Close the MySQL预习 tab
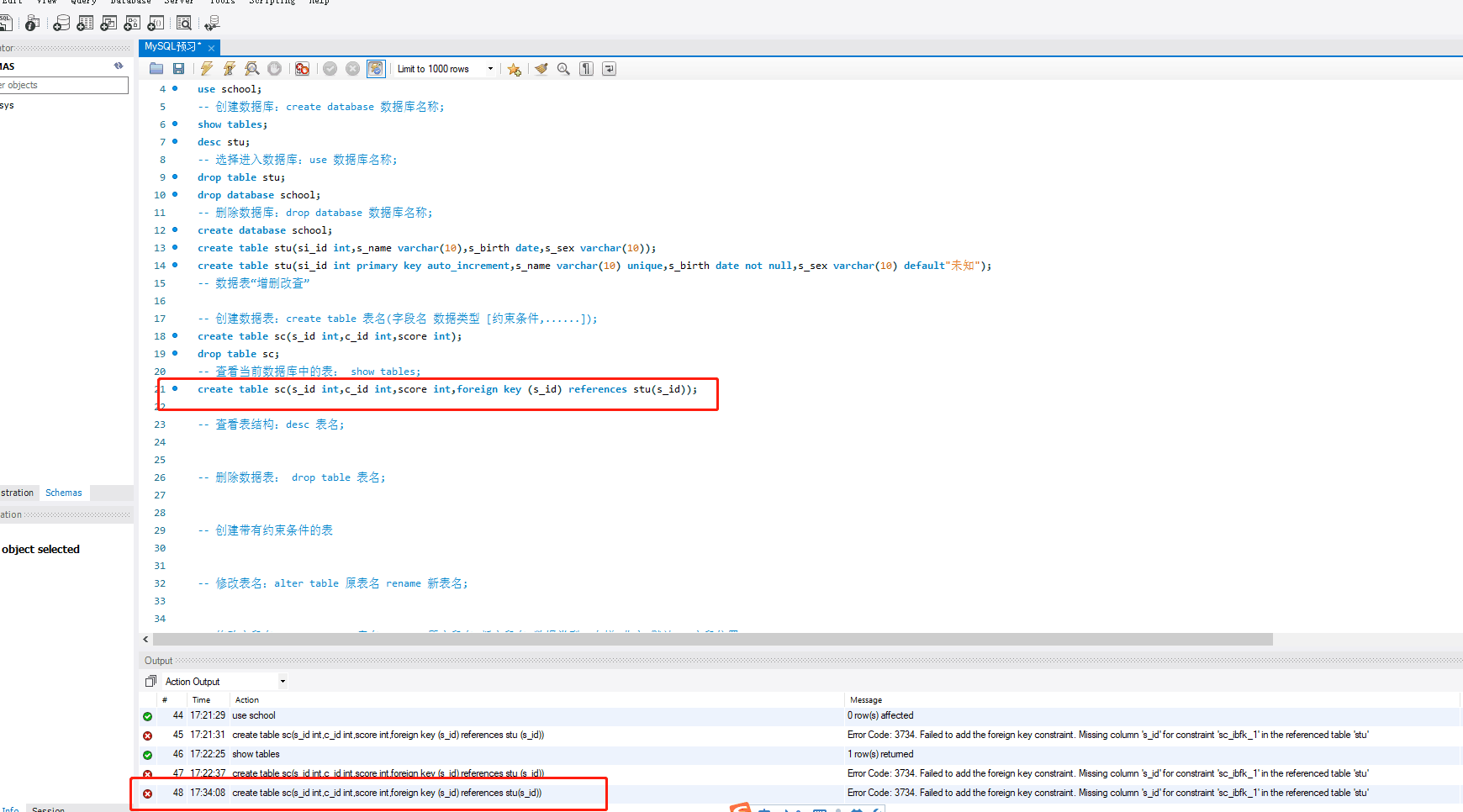 (212, 48)
